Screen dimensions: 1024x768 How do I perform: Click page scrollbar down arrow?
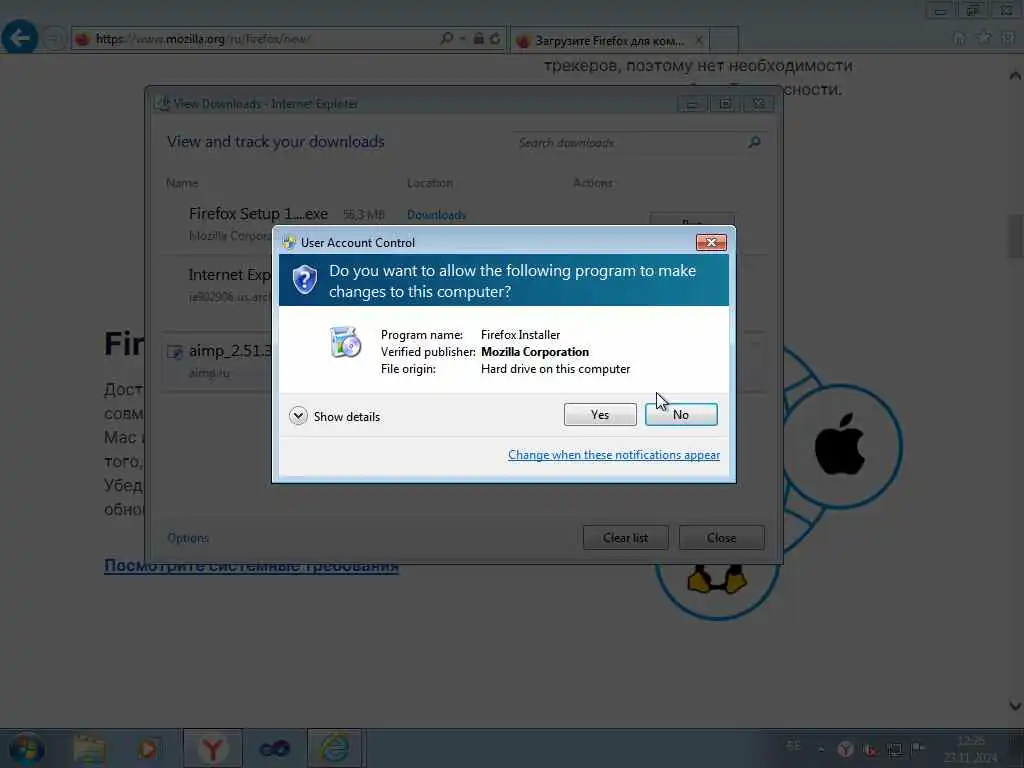point(1015,706)
